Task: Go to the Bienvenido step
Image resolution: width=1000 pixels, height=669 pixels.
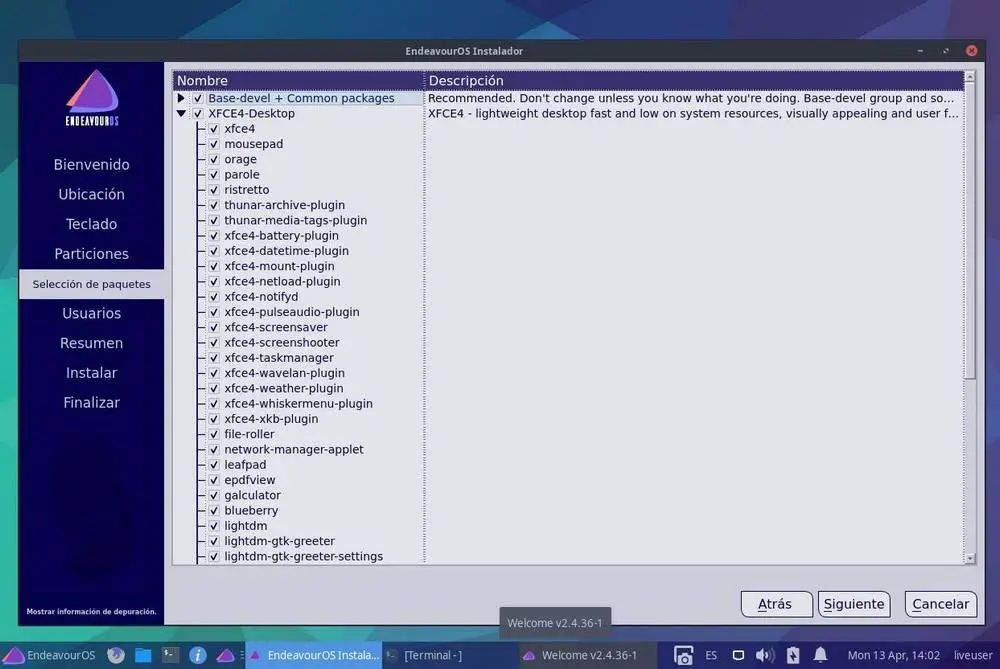Action: coord(91,165)
